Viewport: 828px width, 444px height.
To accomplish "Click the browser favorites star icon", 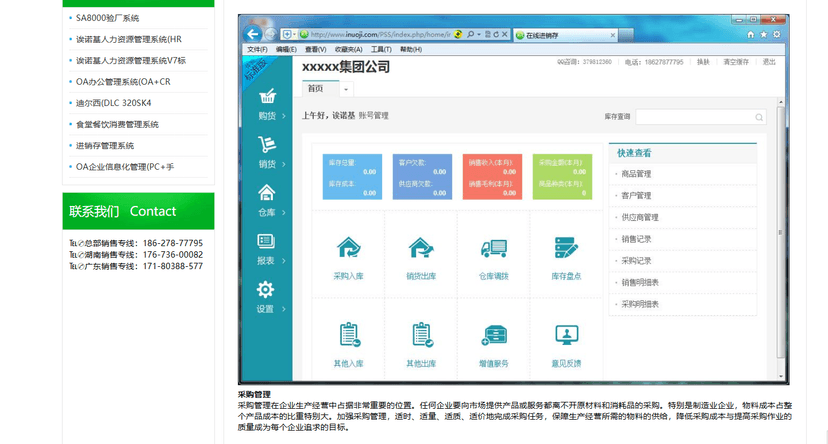I will (x=764, y=34).
